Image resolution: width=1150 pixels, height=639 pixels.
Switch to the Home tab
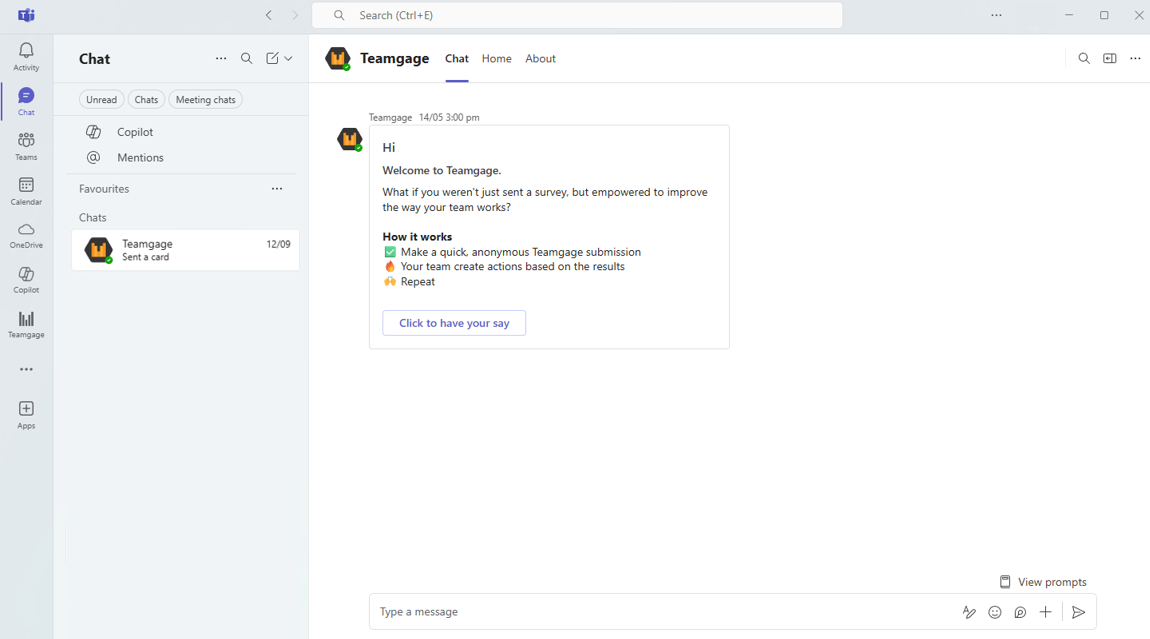tap(496, 59)
